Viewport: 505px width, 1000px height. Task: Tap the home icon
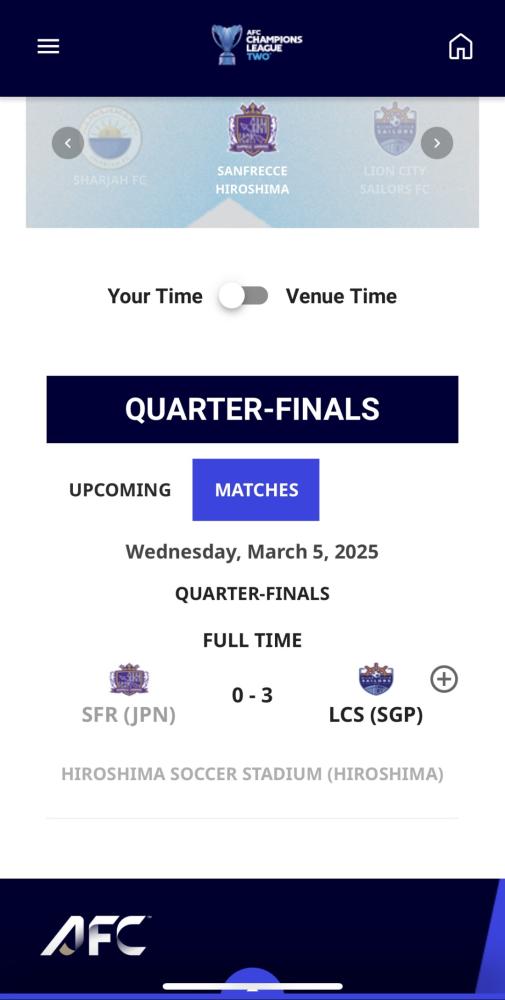[x=460, y=47]
